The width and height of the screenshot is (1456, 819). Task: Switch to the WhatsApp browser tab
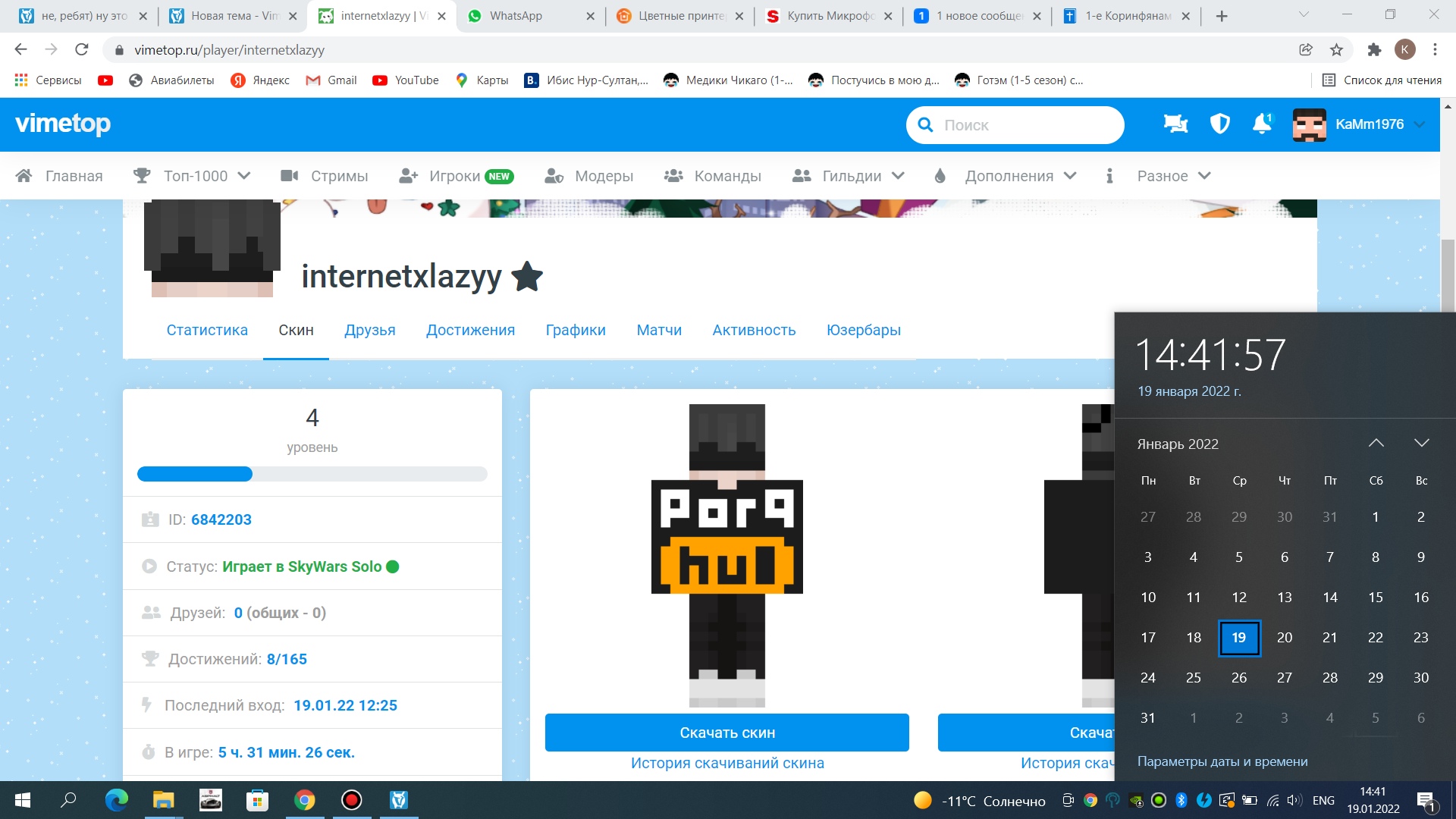(516, 16)
